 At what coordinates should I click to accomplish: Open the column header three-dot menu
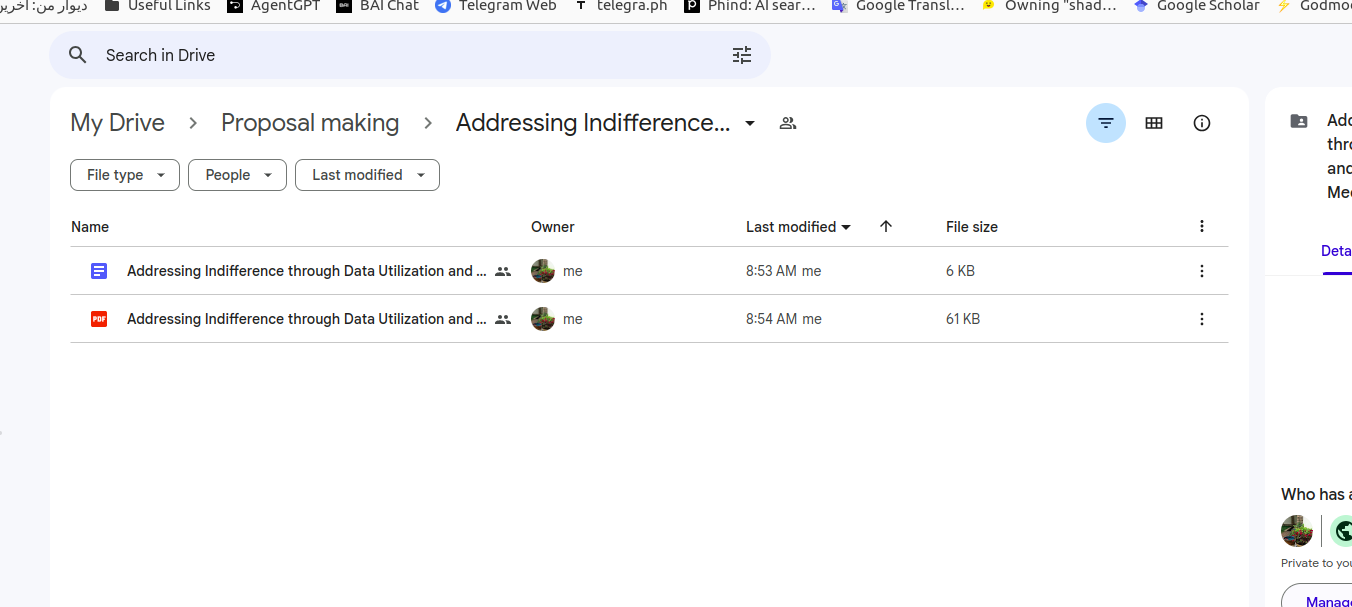(x=1202, y=227)
